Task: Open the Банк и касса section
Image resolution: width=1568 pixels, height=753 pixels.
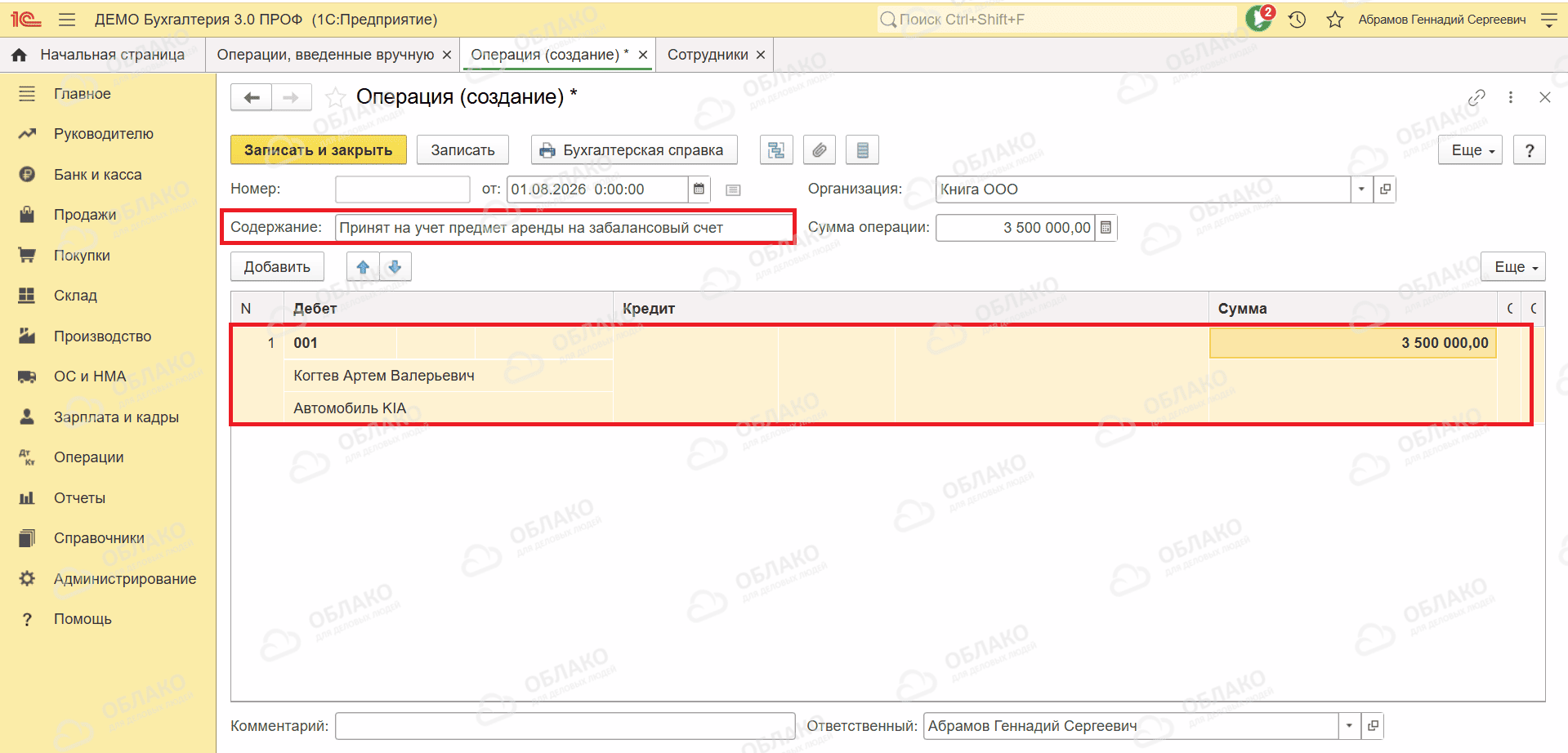Action: pyautogui.click(x=108, y=175)
